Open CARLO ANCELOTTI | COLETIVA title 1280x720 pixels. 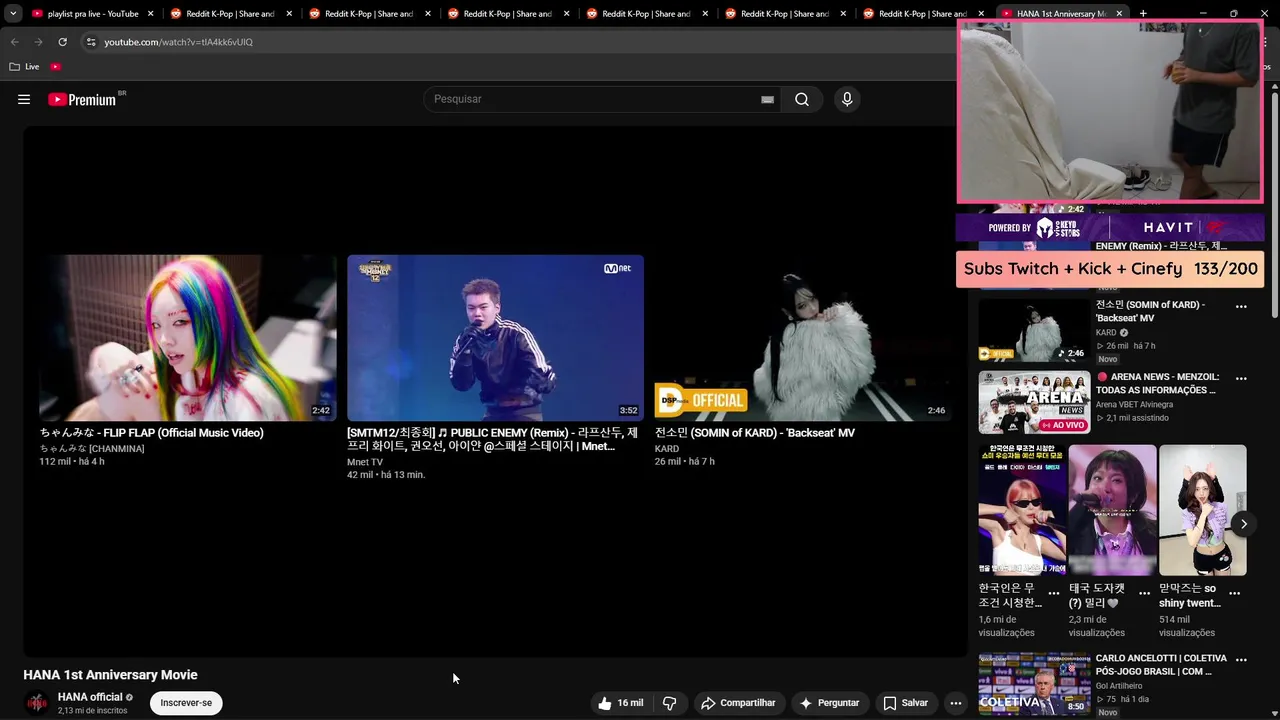[1161, 665]
